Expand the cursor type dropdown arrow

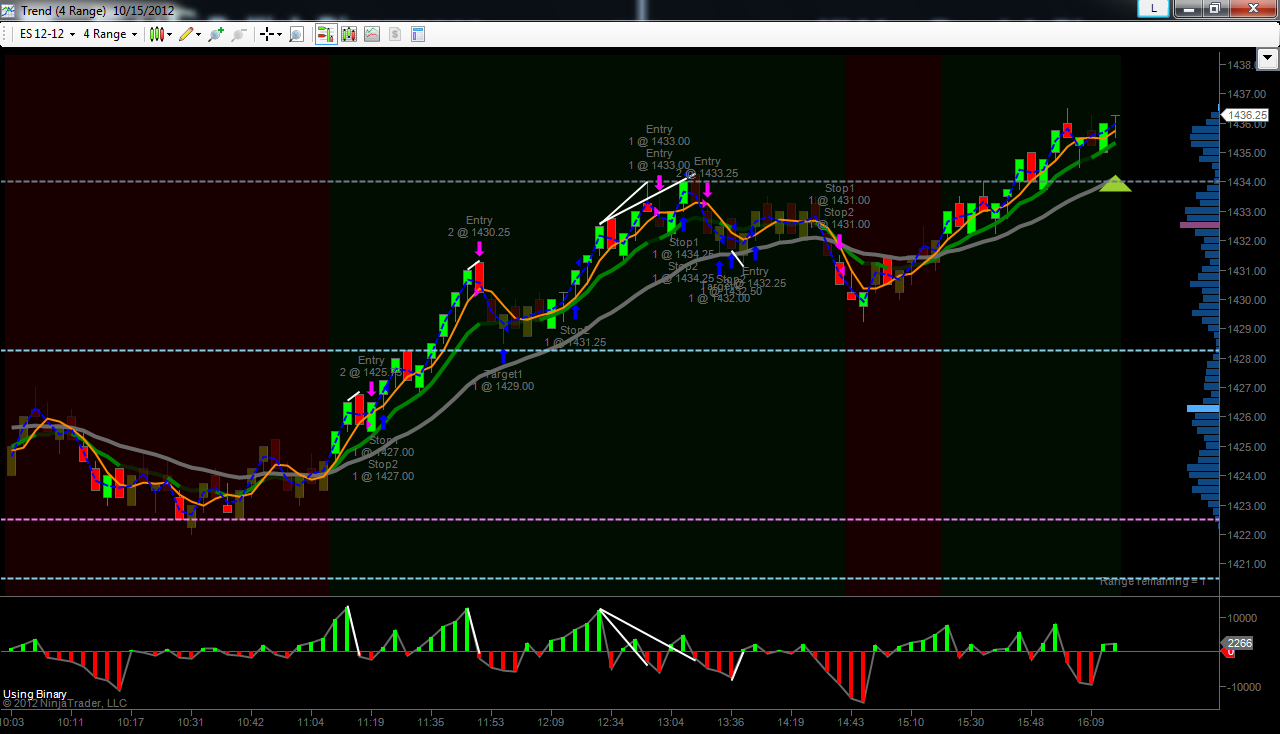click(280, 34)
